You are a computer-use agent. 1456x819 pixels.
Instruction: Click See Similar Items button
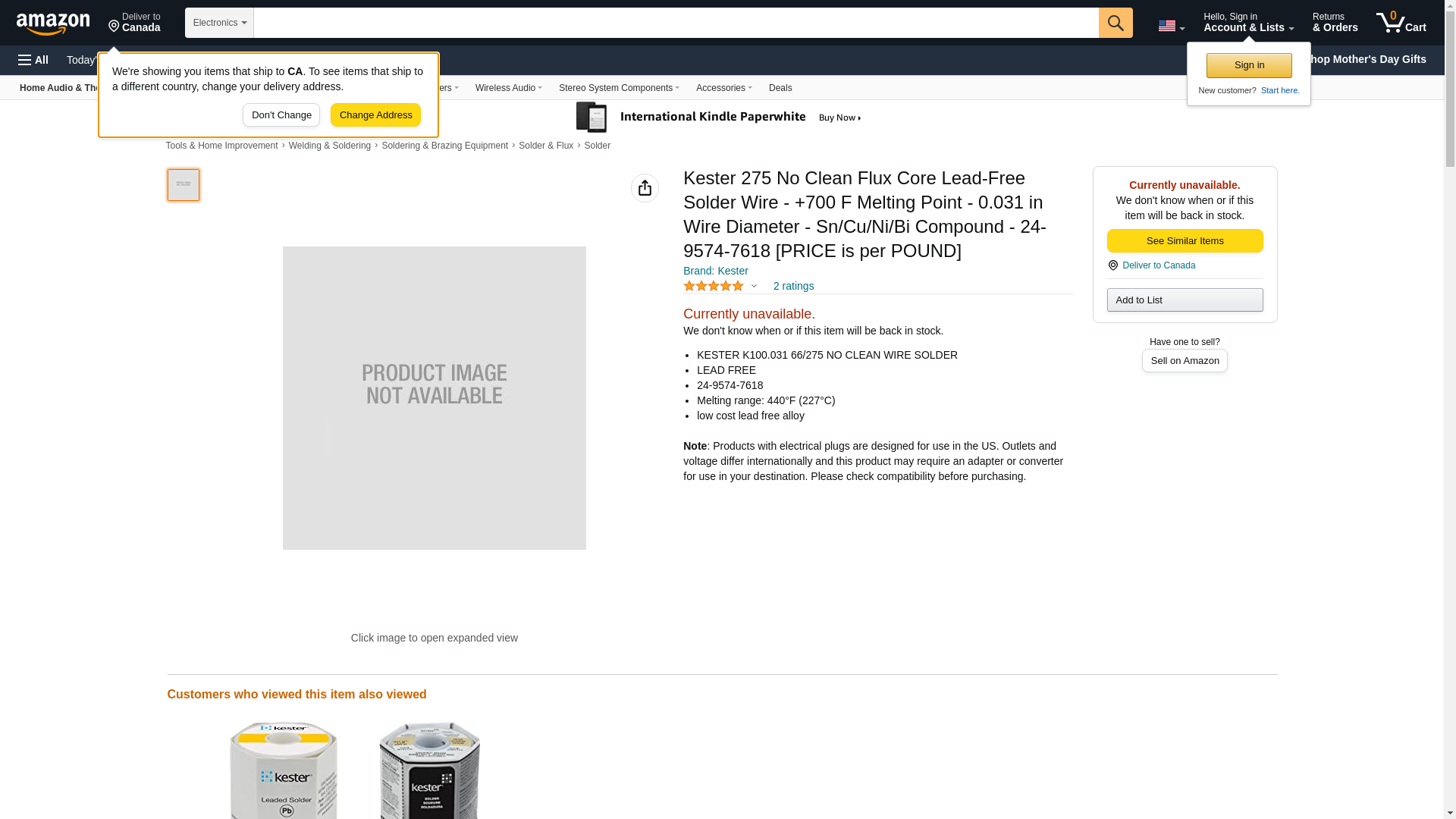pyautogui.click(x=1185, y=241)
